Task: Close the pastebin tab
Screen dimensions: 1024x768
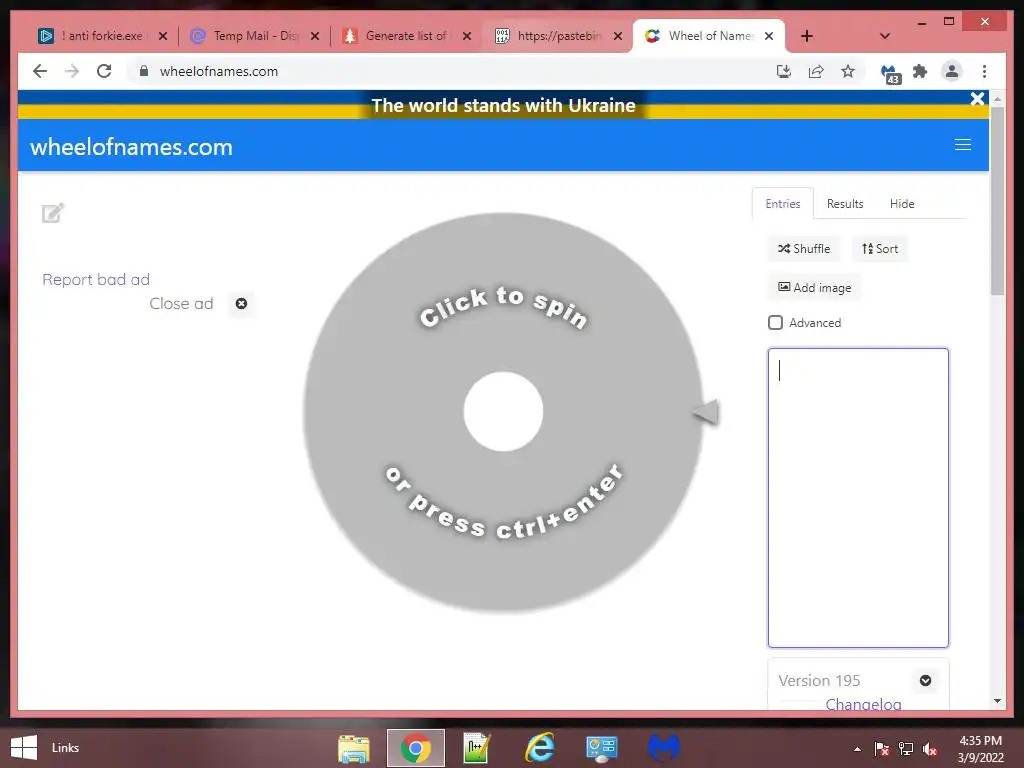Action: tap(618, 36)
